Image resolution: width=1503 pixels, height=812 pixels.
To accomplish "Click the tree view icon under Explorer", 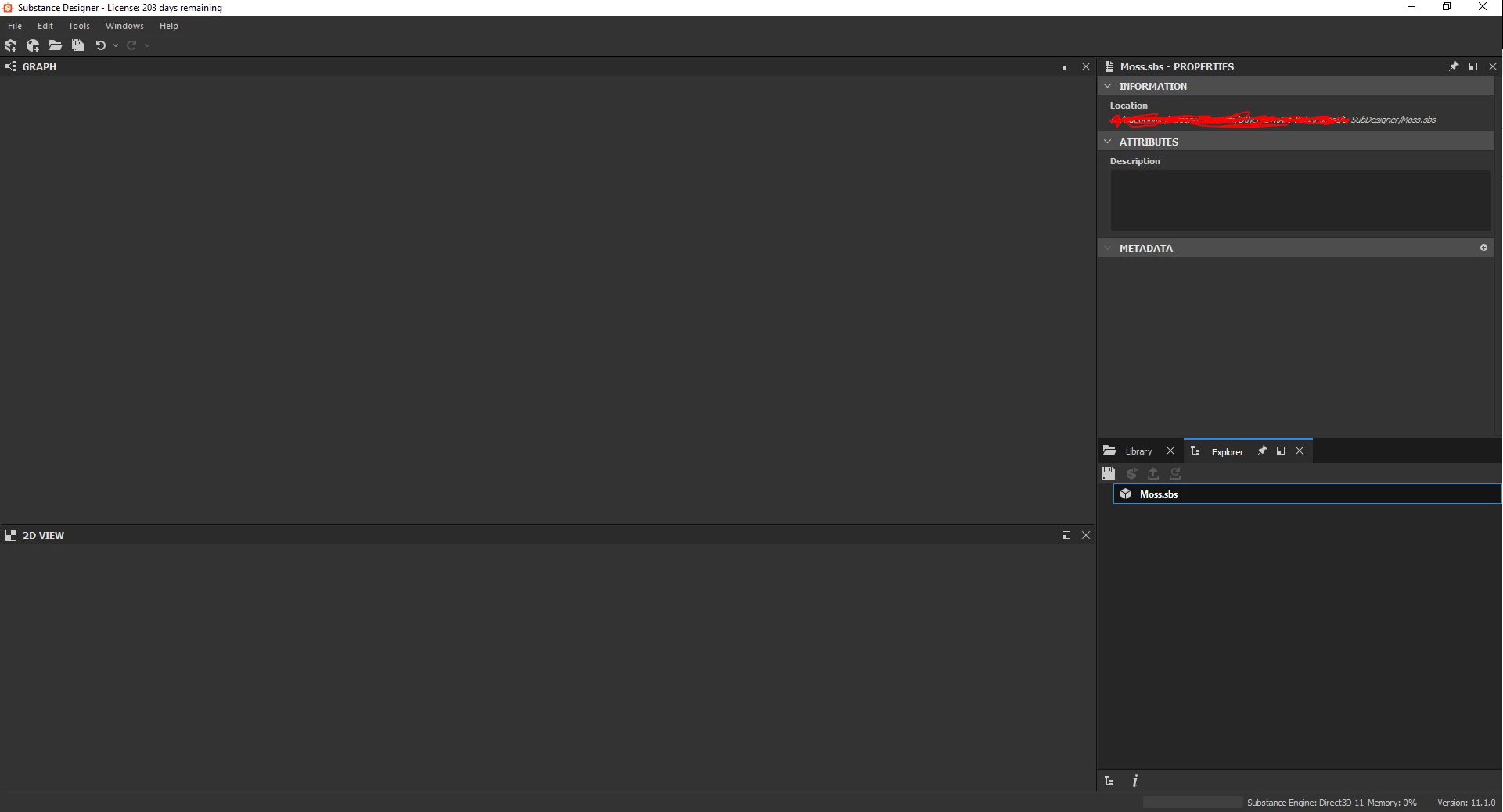I will click(x=1109, y=781).
